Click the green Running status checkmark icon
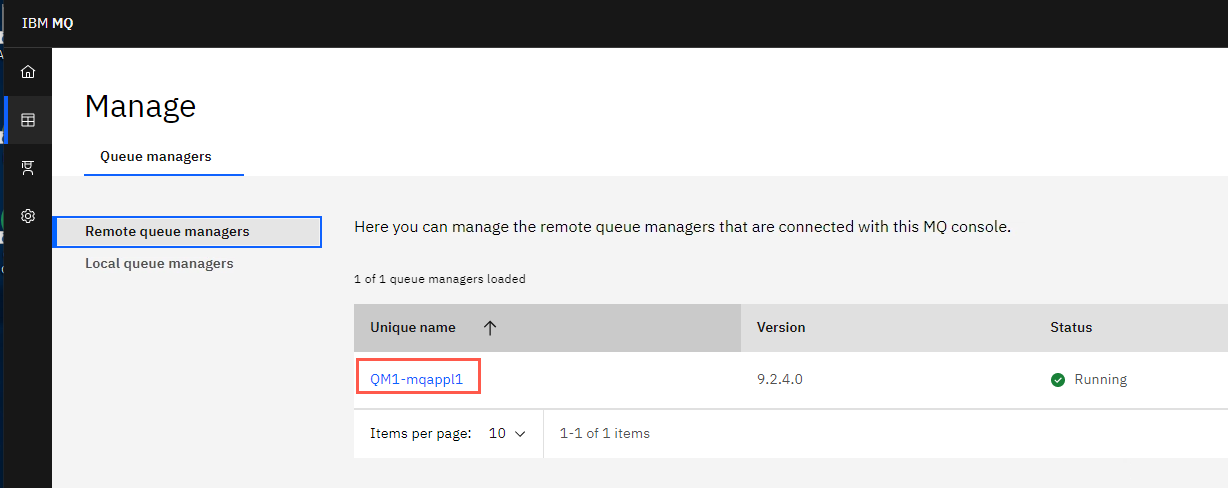Screen dimensions: 1228x488 click(x=1058, y=380)
